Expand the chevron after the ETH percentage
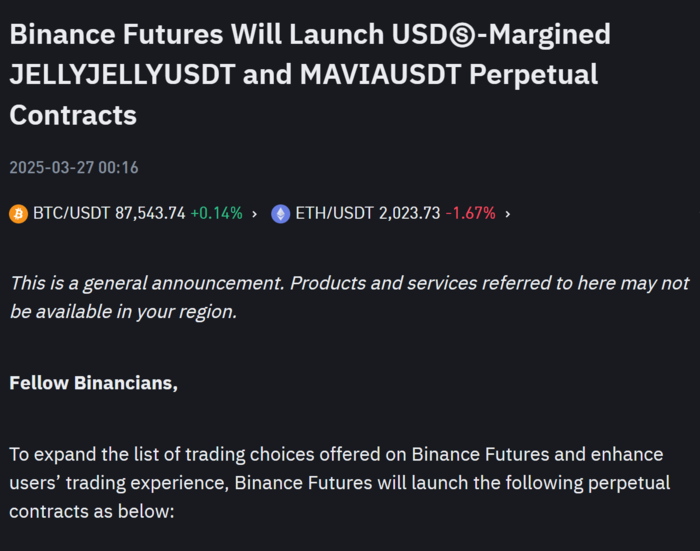Viewport: 700px width, 551px height. point(508,214)
